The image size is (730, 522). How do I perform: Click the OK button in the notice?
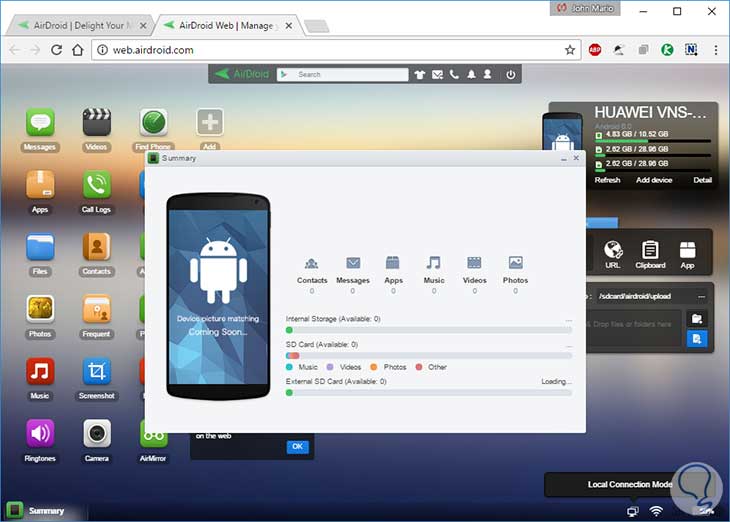(x=297, y=447)
